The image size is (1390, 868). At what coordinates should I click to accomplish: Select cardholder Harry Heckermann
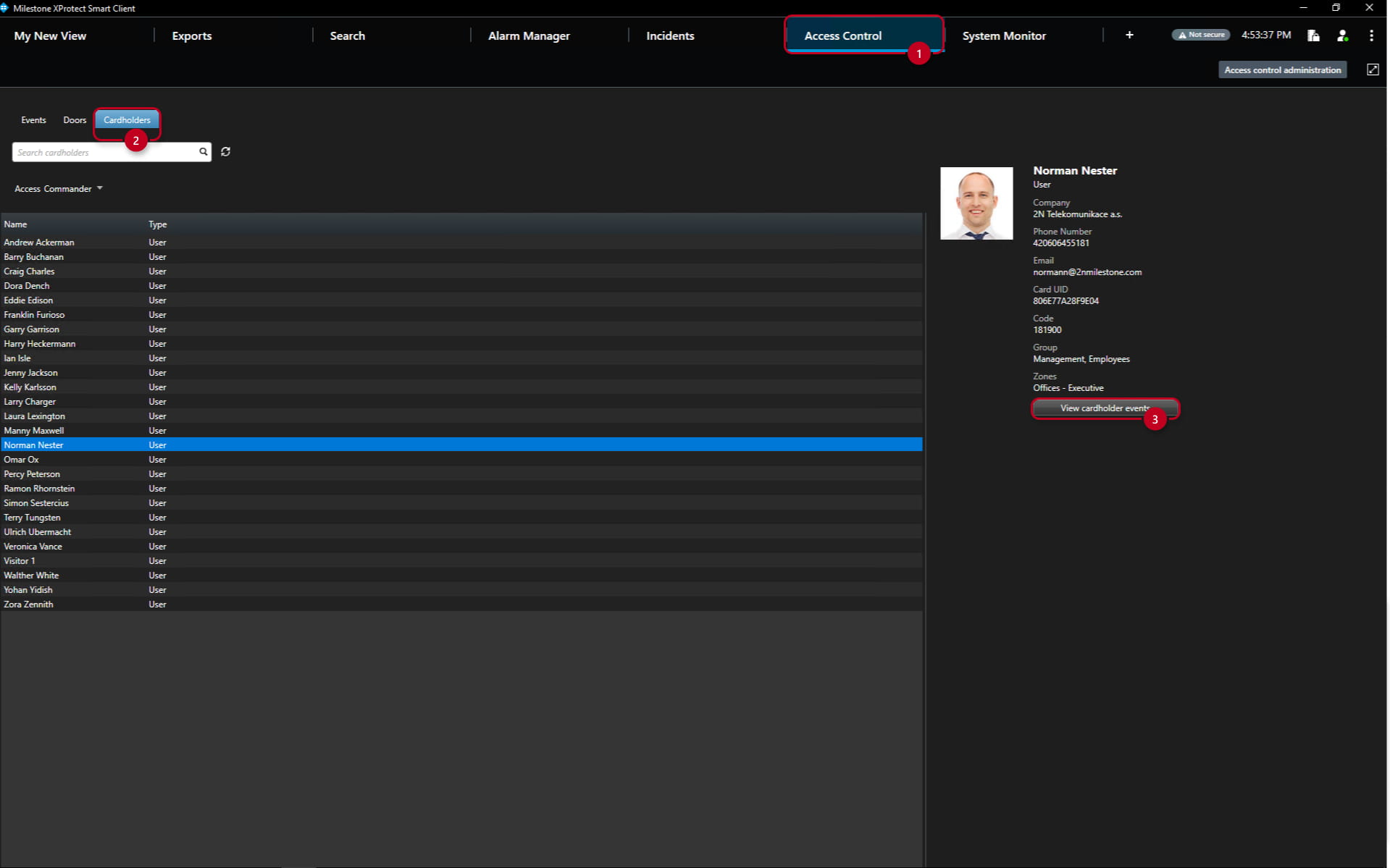(461, 344)
